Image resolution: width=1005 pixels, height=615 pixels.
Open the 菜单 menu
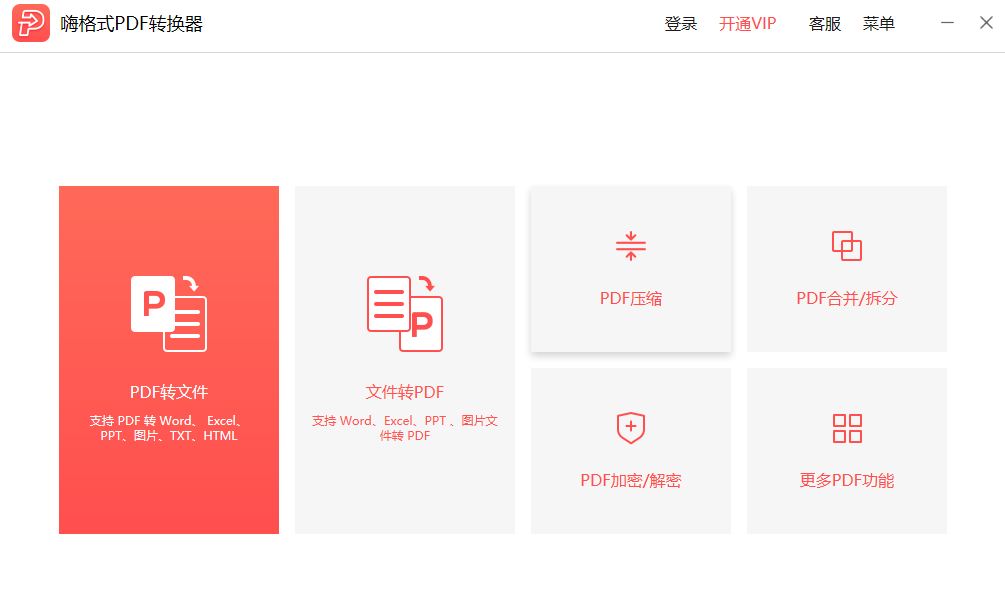879,23
